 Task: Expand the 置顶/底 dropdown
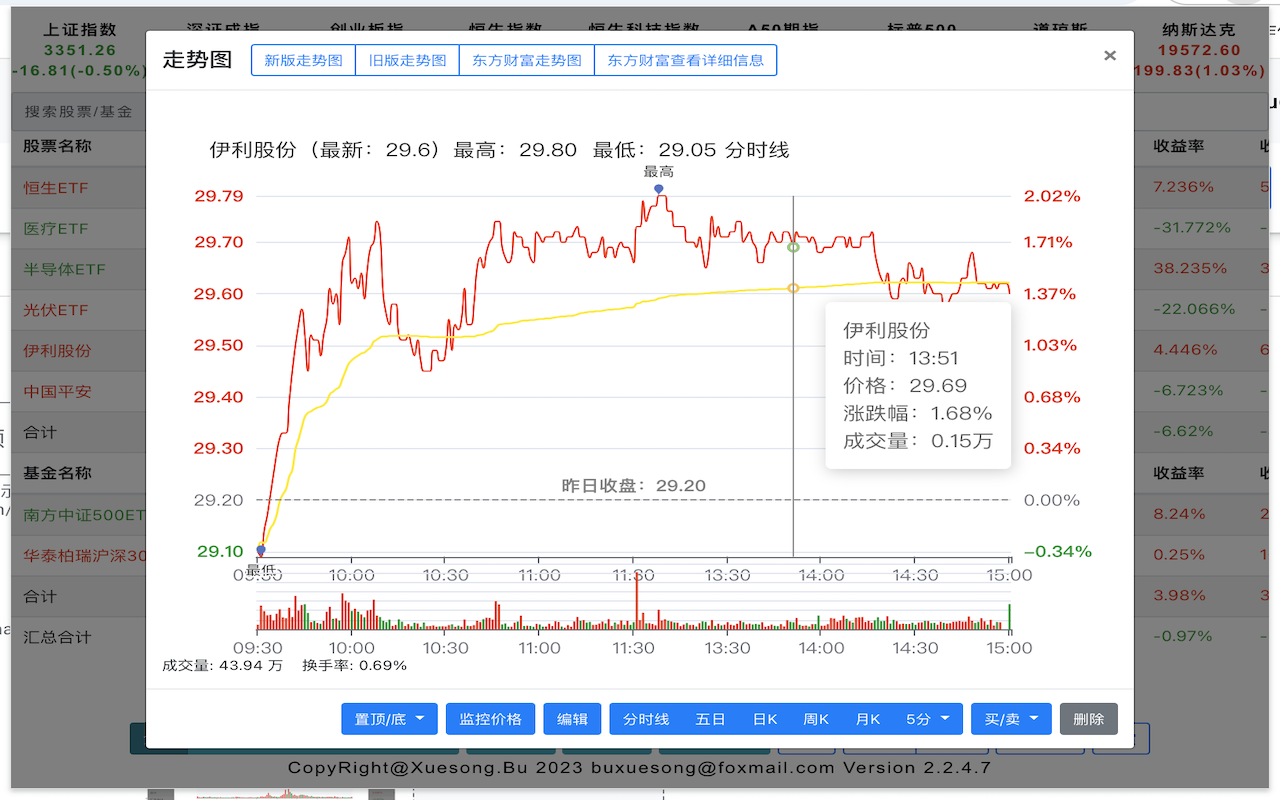[x=389, y=718]
